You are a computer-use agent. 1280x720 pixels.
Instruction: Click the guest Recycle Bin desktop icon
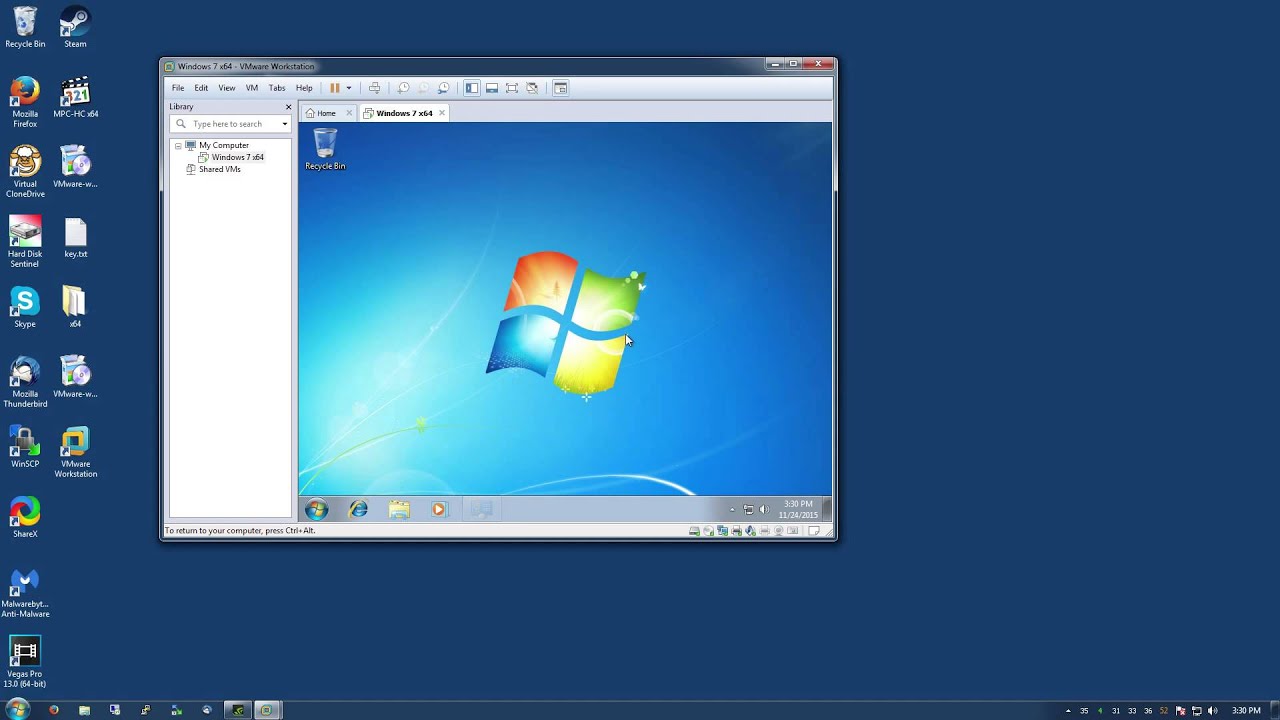coord(325,149)
